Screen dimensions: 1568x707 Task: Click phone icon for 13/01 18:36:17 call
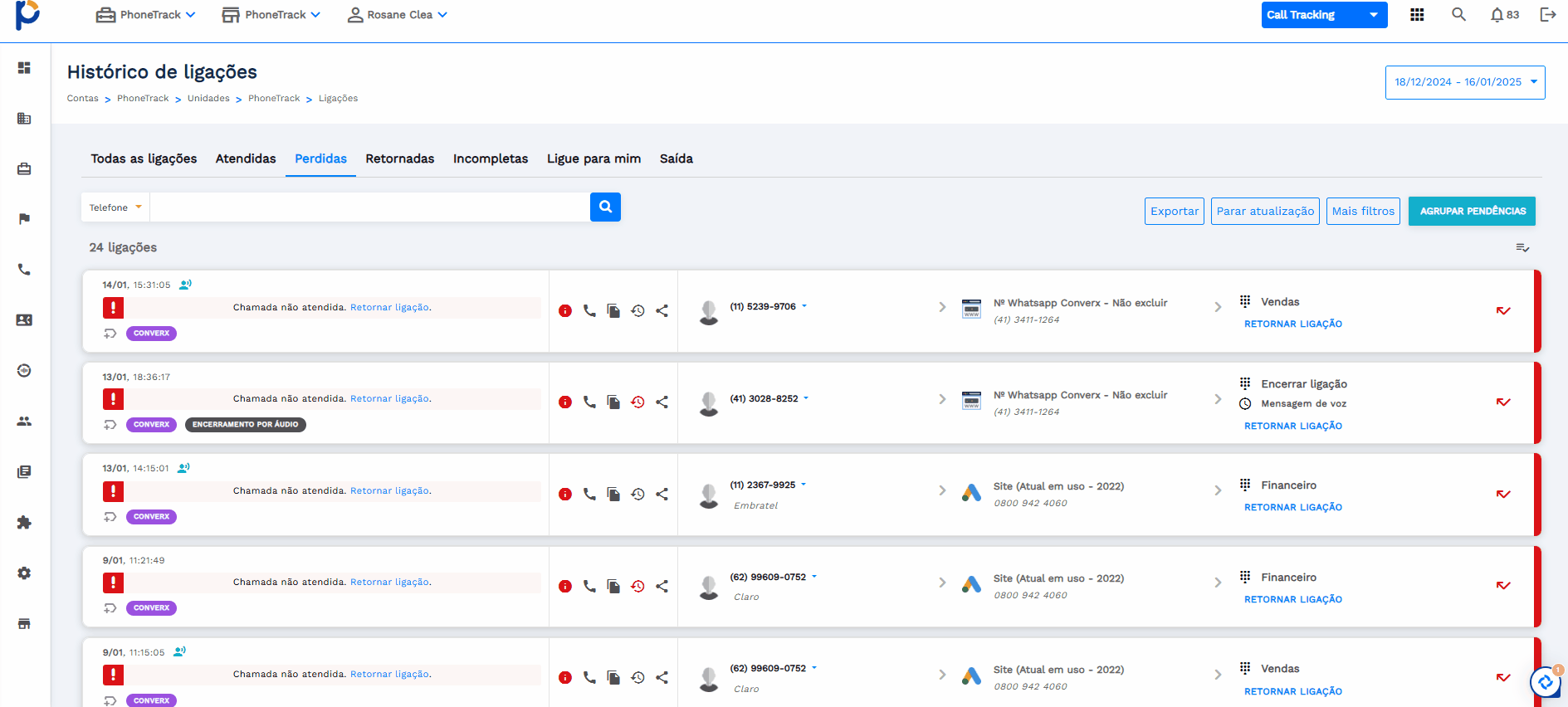click(589, 402)
